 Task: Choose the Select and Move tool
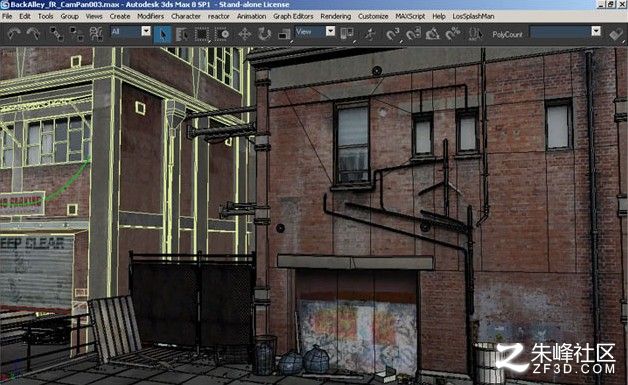[x=244, y=34]
